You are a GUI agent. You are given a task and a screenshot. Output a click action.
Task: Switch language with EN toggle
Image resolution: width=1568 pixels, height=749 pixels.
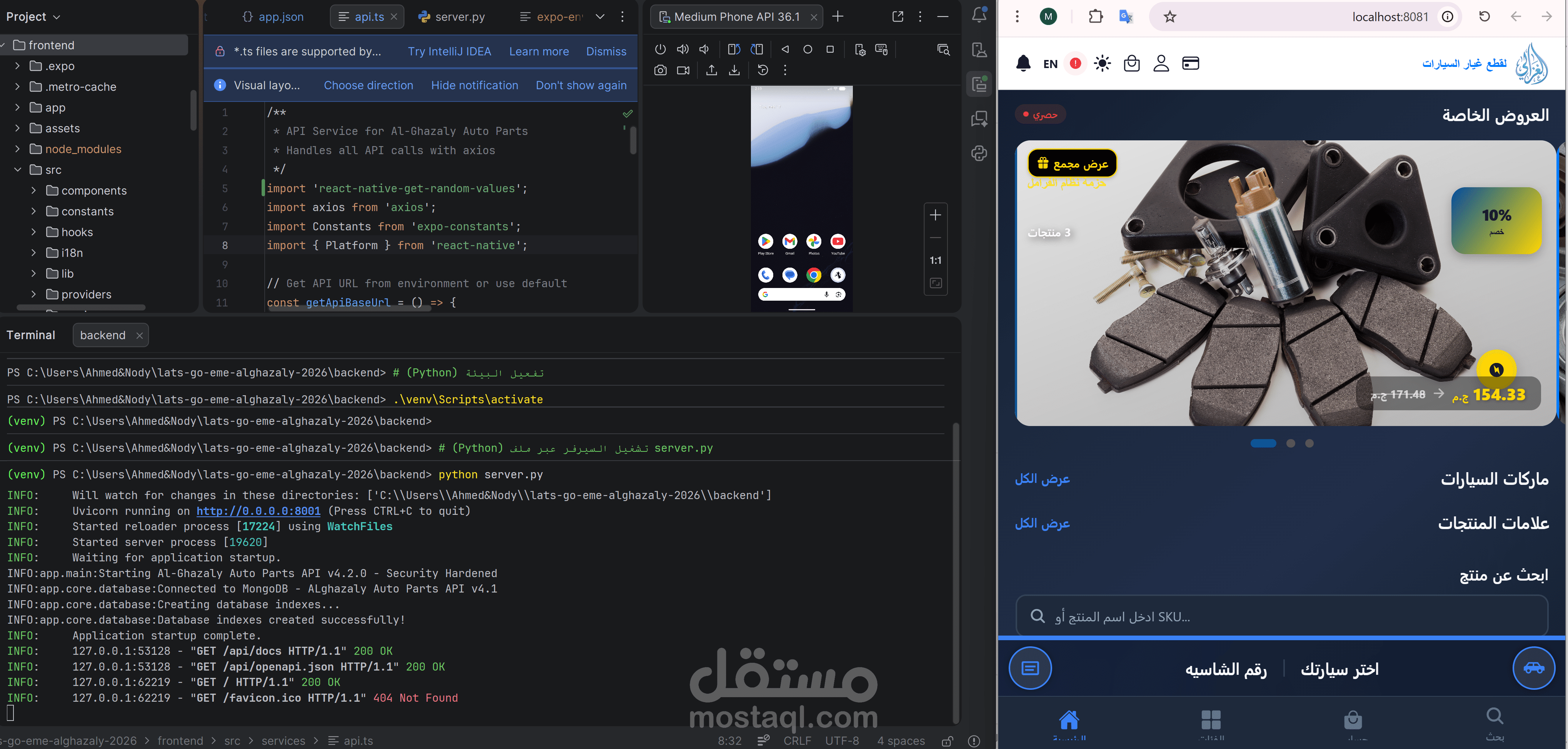[x=1051, y=64]
